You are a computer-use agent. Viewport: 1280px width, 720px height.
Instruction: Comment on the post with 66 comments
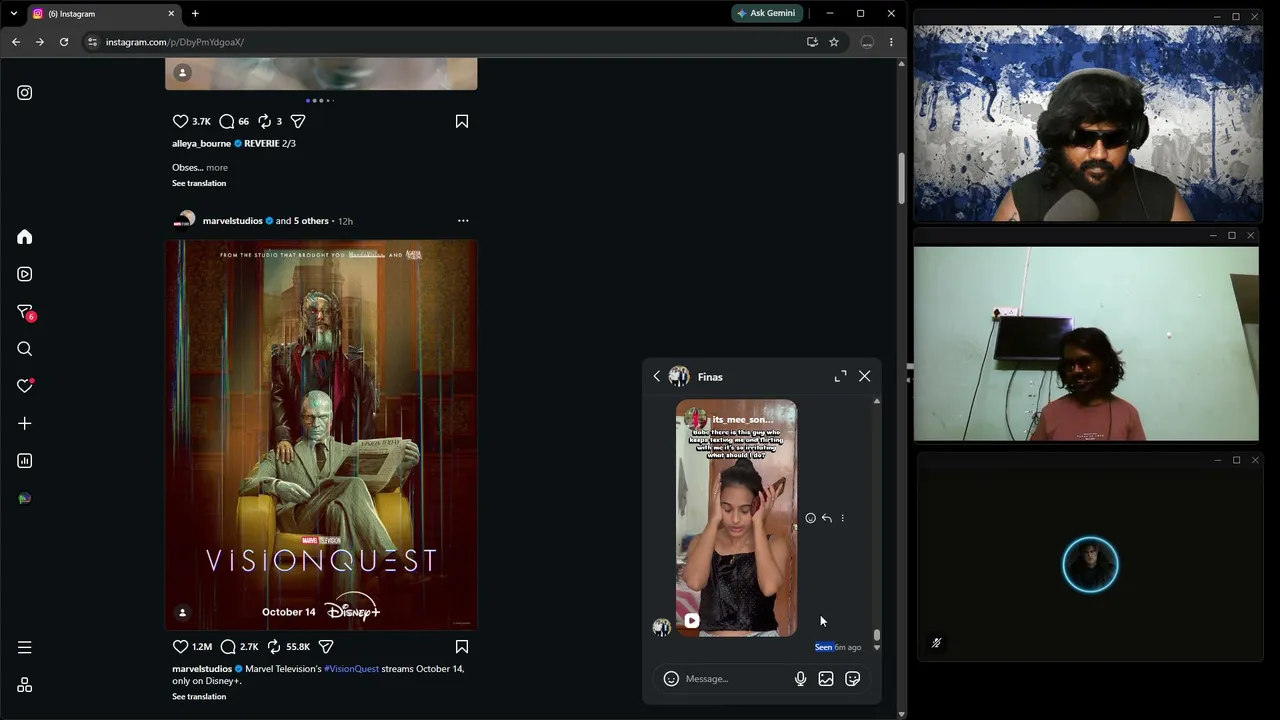point(227,121)
